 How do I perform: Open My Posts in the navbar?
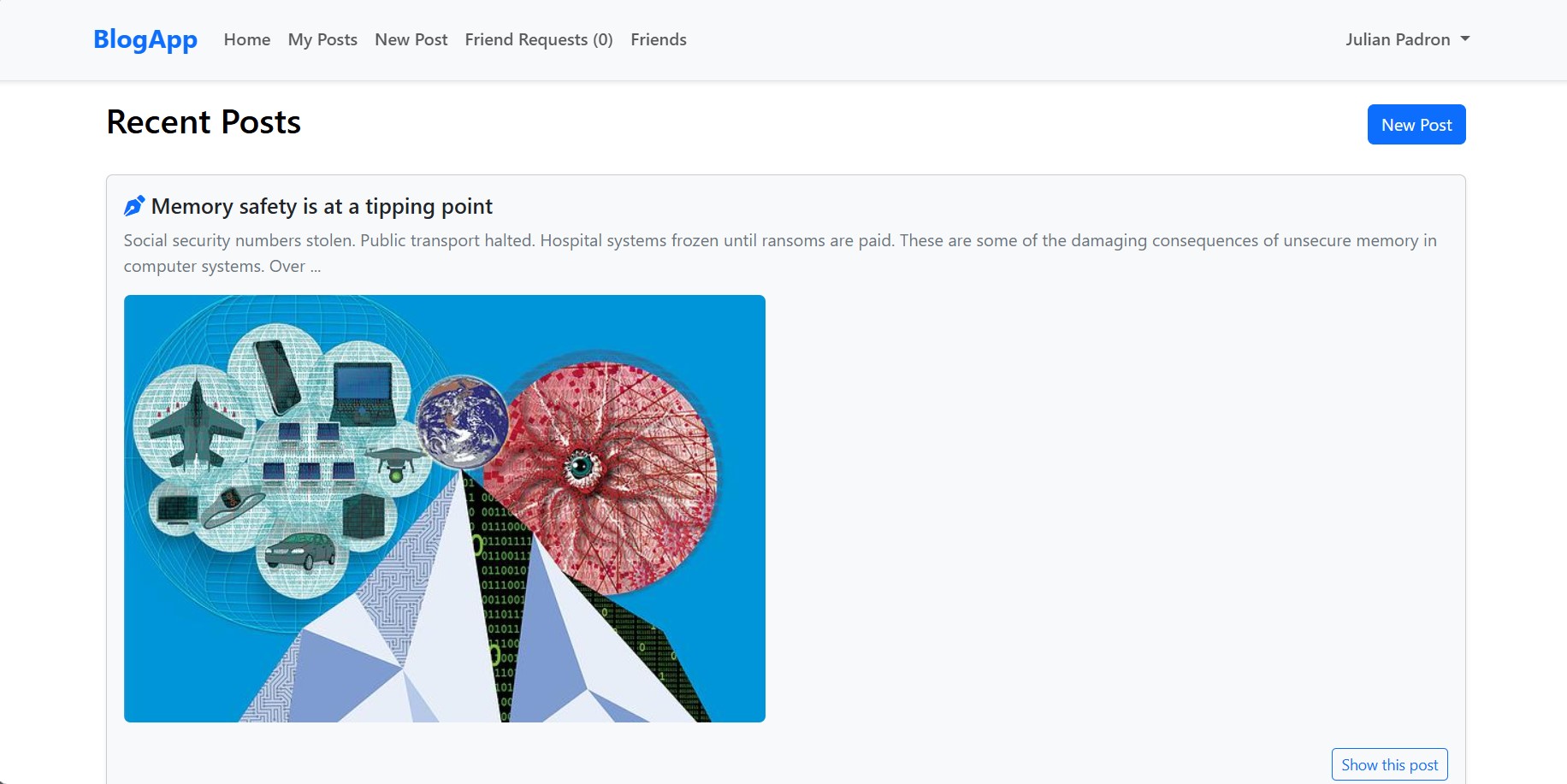(x=322, y=39)
